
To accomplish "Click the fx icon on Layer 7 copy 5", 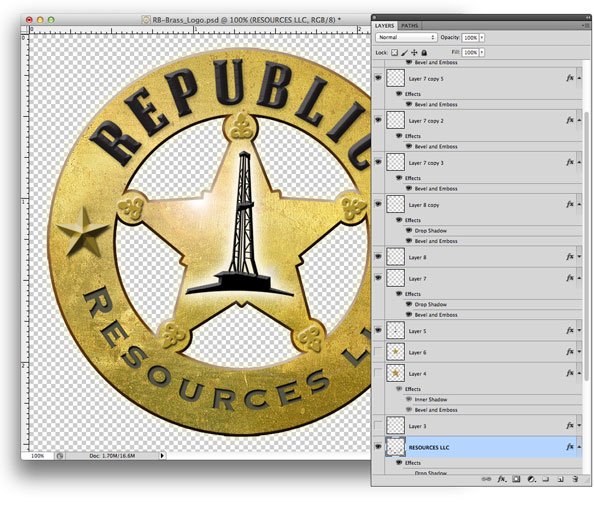I will coord(570,78).
